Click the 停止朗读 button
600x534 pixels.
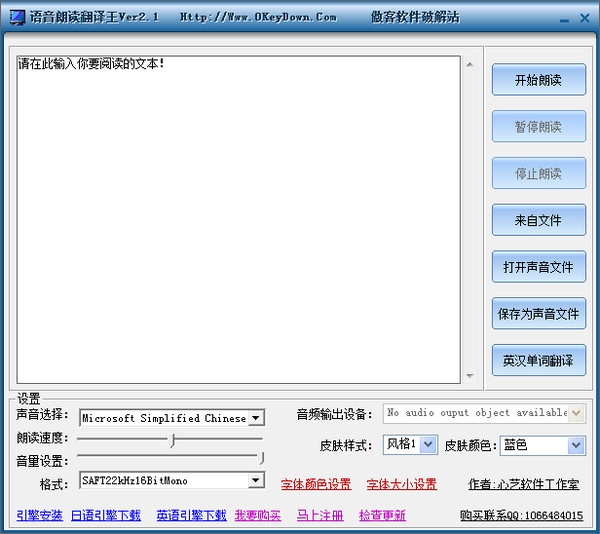[538, 173]
